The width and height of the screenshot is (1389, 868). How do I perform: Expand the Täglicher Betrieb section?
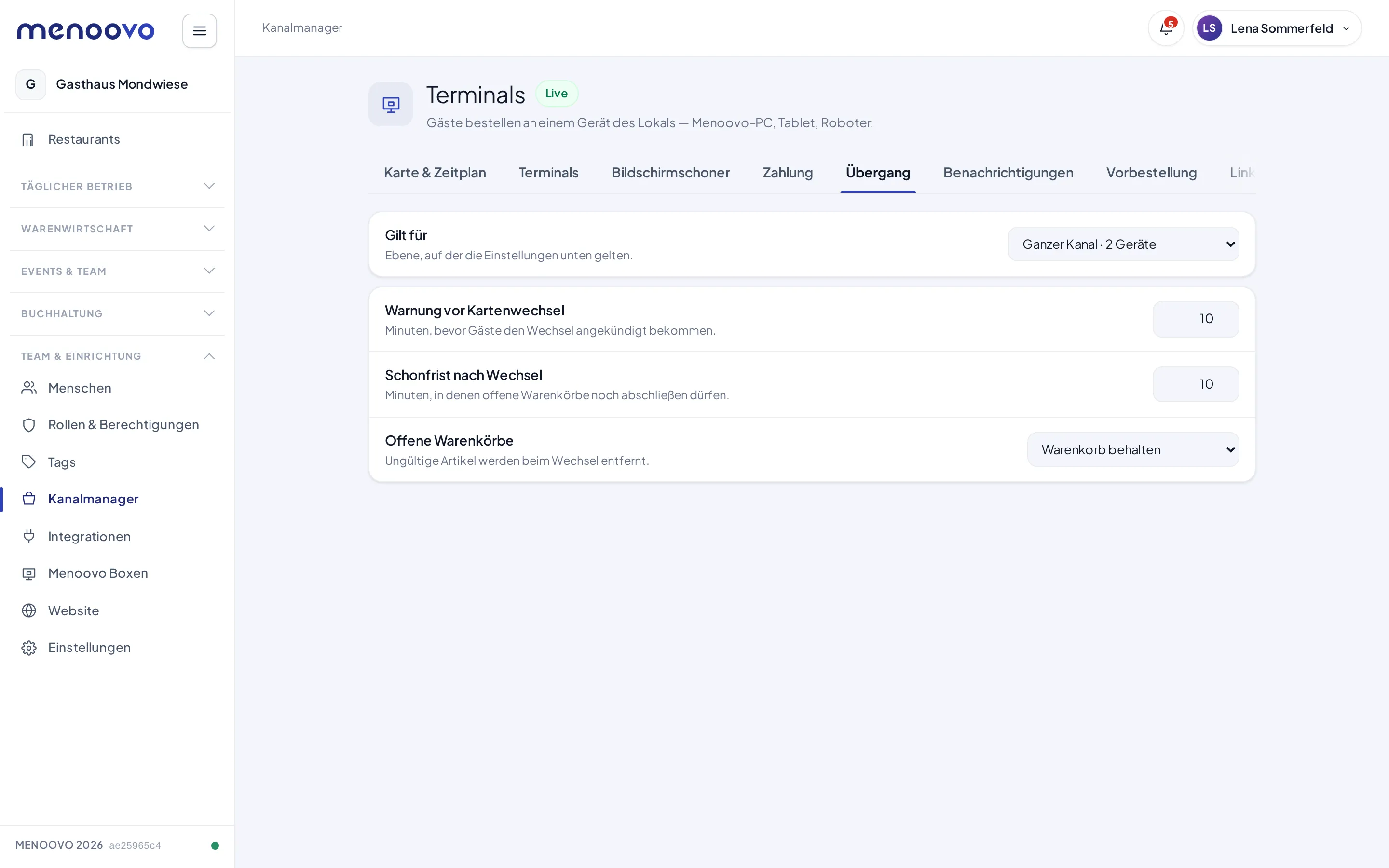[x=117, y=186]
